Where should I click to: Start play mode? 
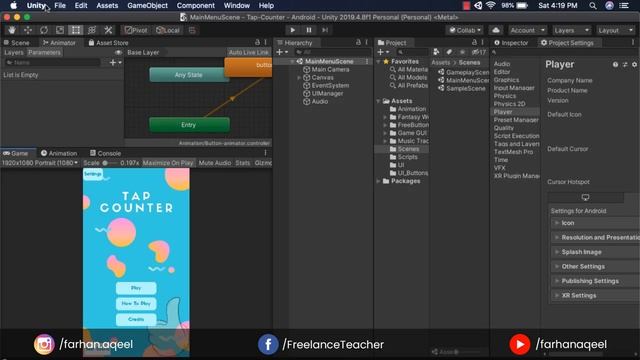[x=293, y=30]
